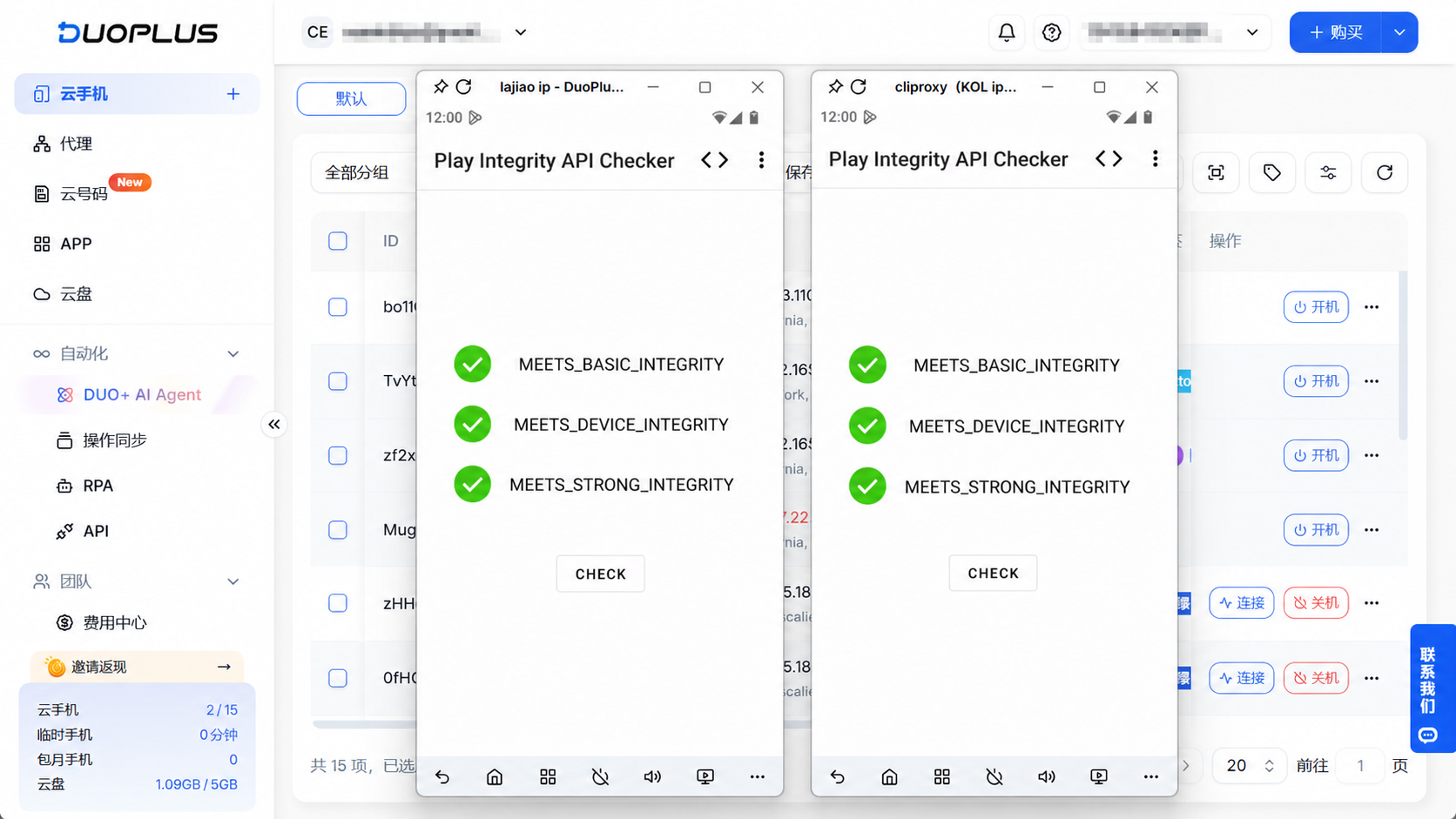Check the box for row 0fH
The image size is (1456, 819).
pyautogui.click(x=338, y=678)
